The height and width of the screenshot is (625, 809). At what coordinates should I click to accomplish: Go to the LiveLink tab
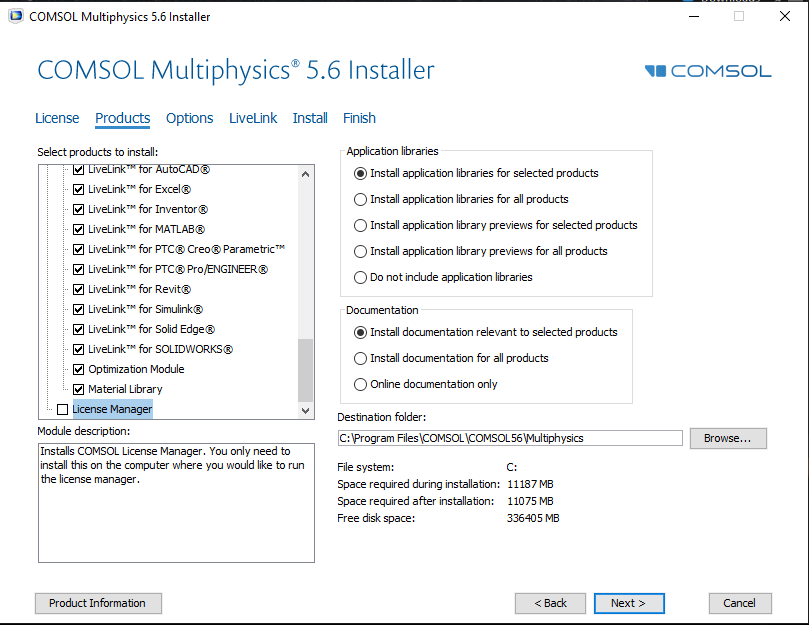pos(253,118)
